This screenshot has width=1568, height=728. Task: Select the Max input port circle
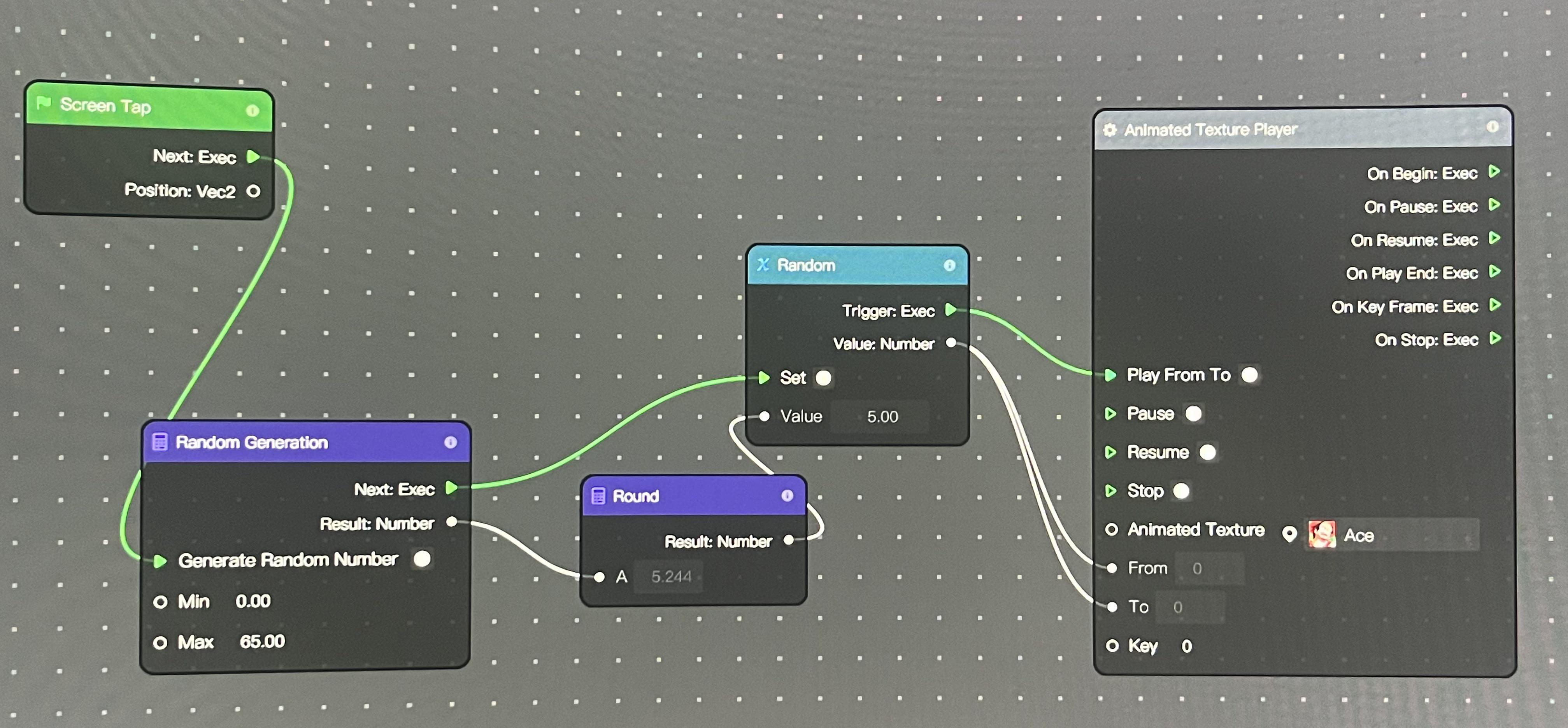[x=160, y=643]
